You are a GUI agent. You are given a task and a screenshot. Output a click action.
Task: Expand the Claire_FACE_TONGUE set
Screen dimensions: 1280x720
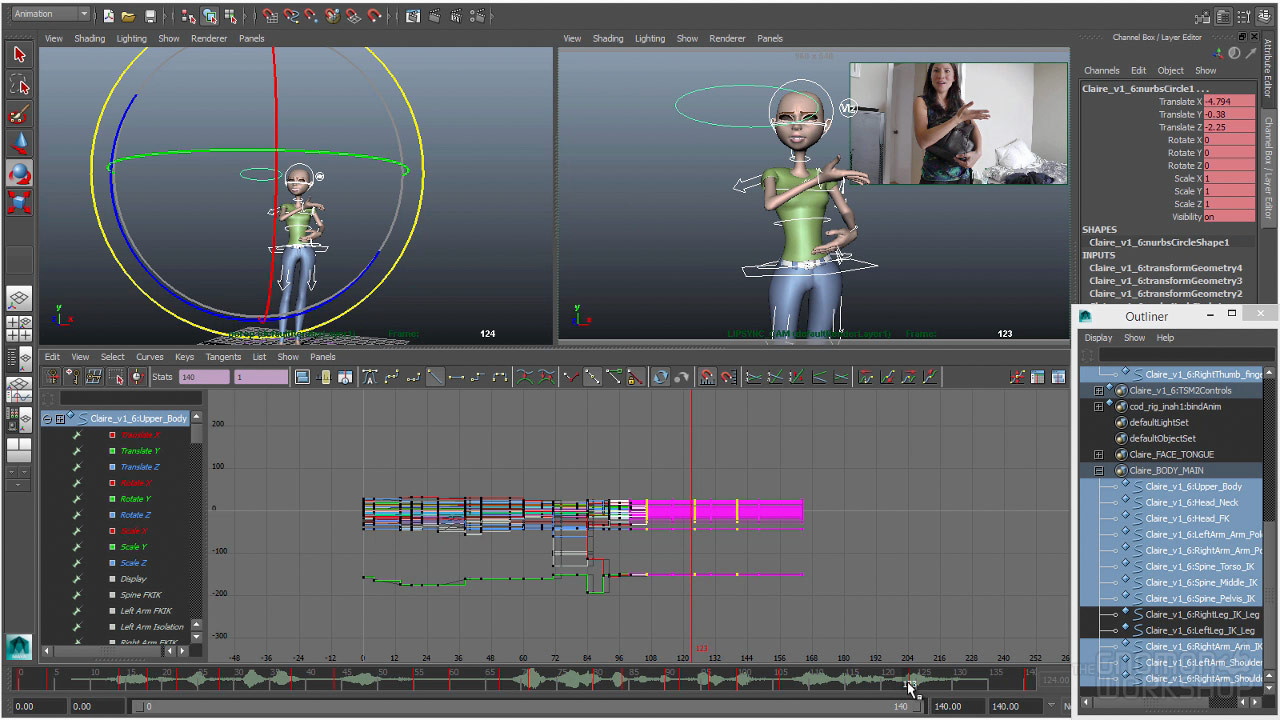[1098, 455]
